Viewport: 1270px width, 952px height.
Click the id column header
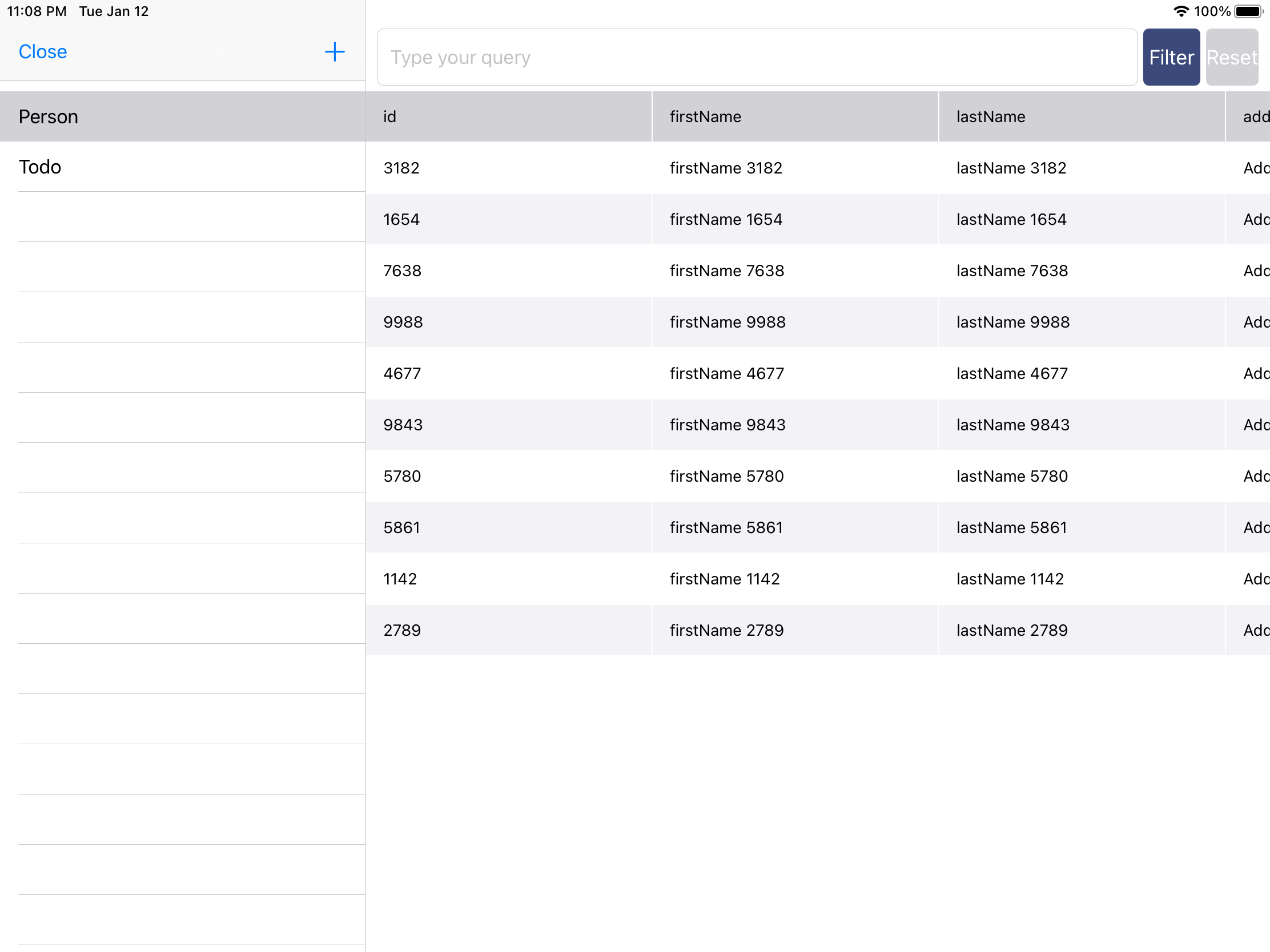pos(390,116)
